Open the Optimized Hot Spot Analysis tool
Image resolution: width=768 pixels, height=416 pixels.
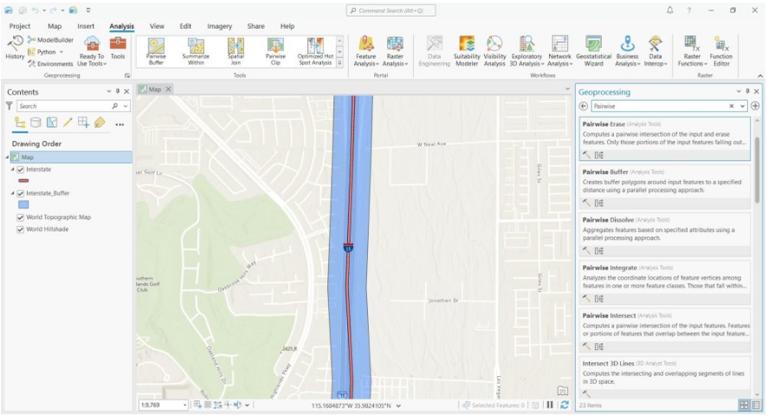[315, 51]
